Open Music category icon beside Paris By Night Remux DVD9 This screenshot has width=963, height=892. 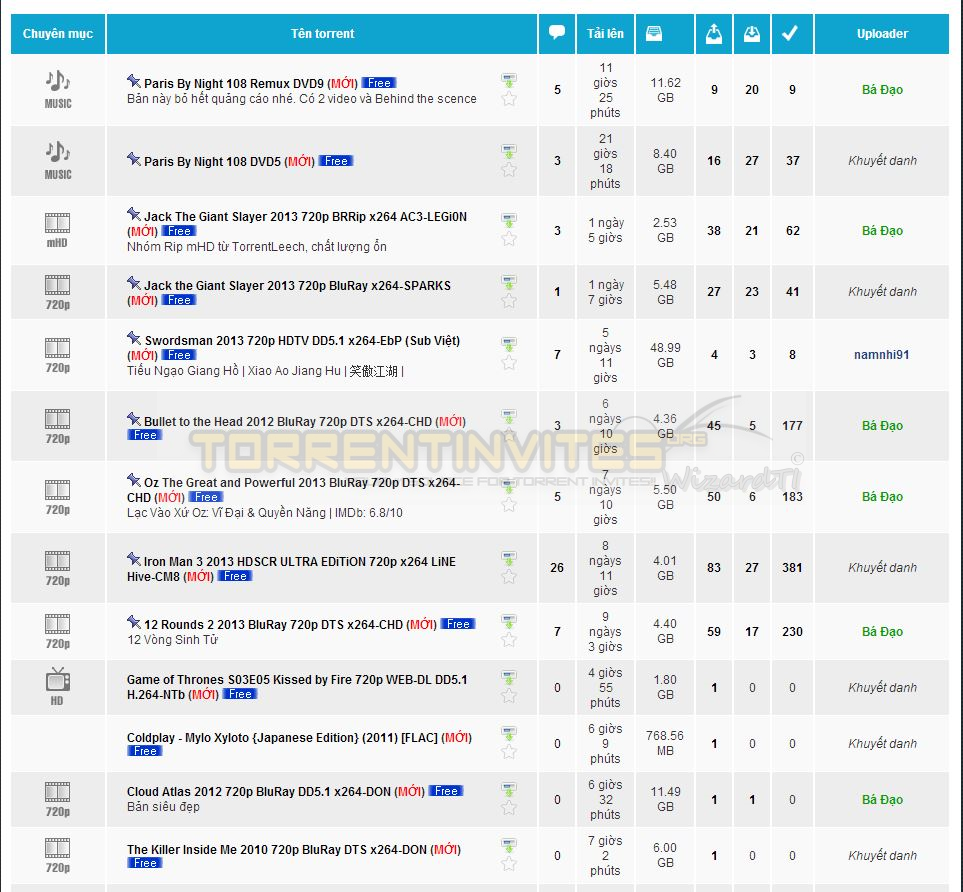pyautogui.click(x=58, y=90)
